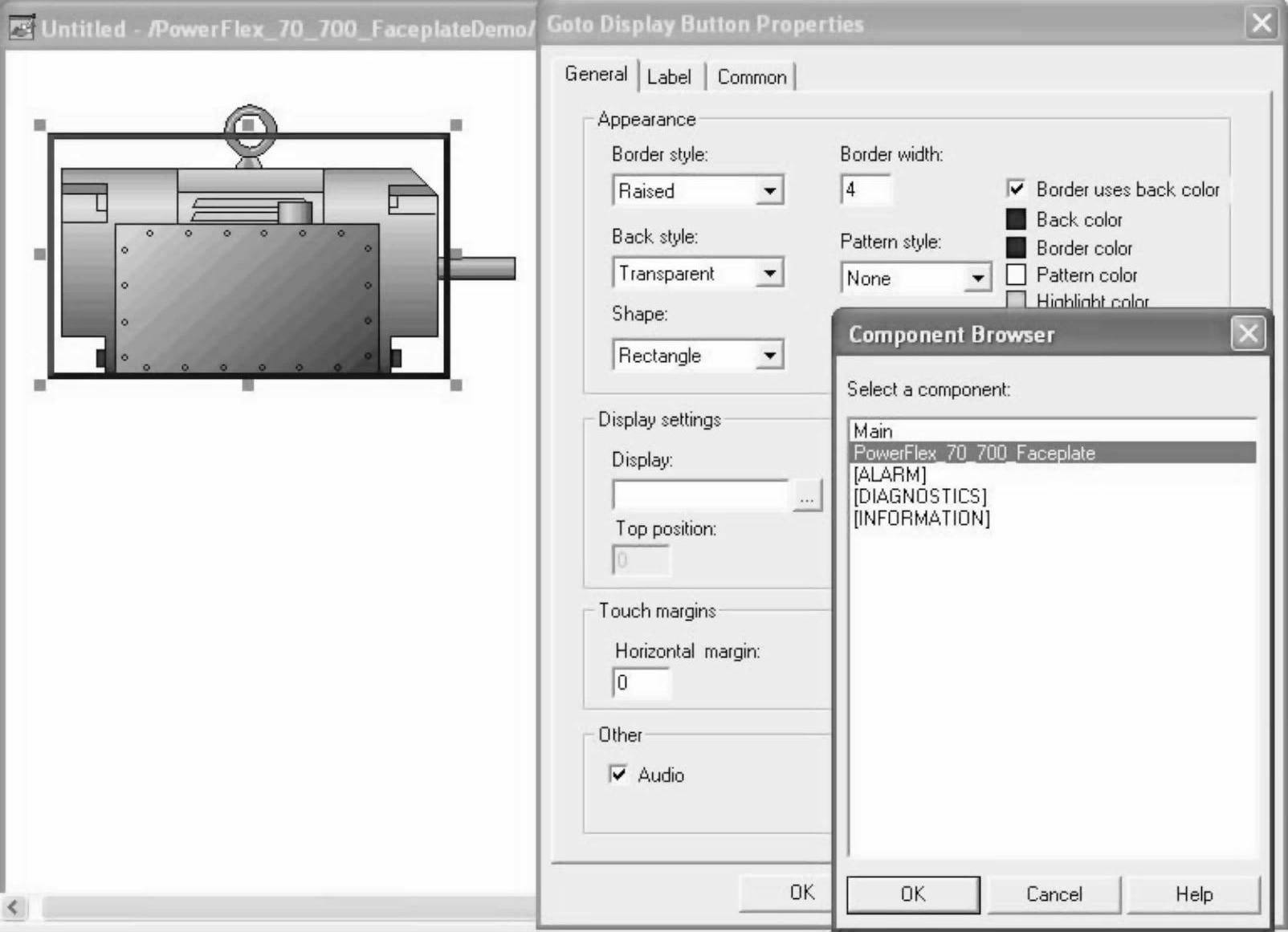The height and width of the screenshot is (932, 1288).
Task: Open the Pattern style dropdown
Action: (976, 279)
